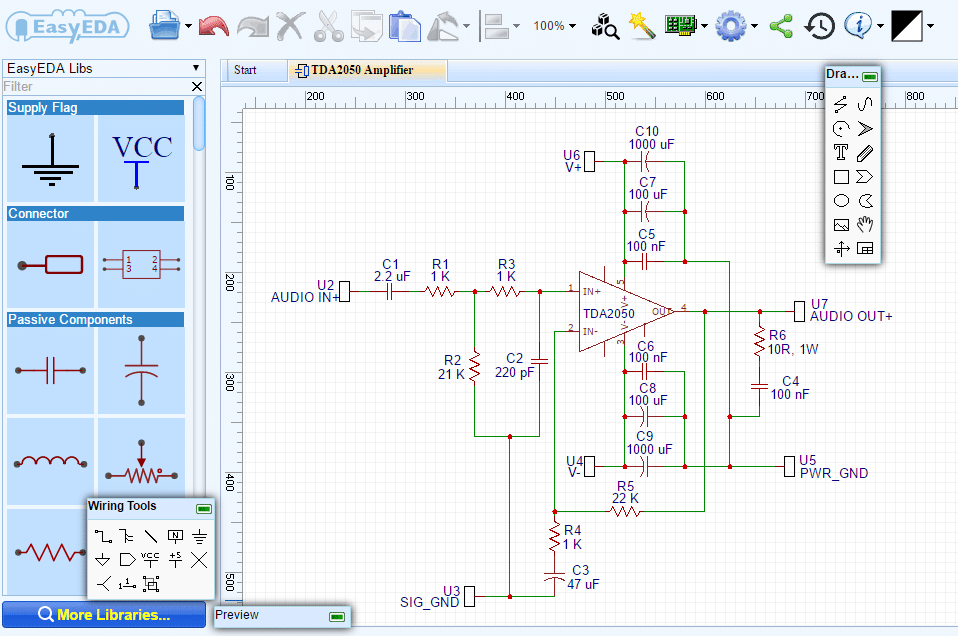Image resolution: width=958 pixels, height=636 pixels.
Task: Click the green share icon
Action: click(x=781, y=26)
